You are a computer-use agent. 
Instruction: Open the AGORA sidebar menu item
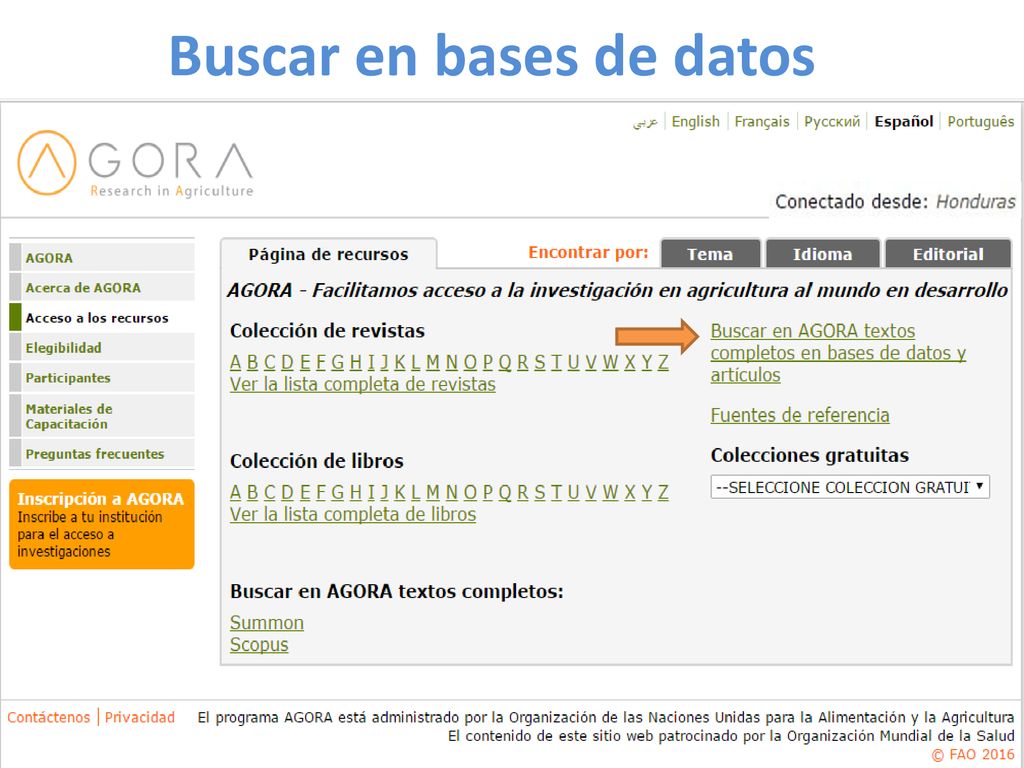click(x=102, y=257)
